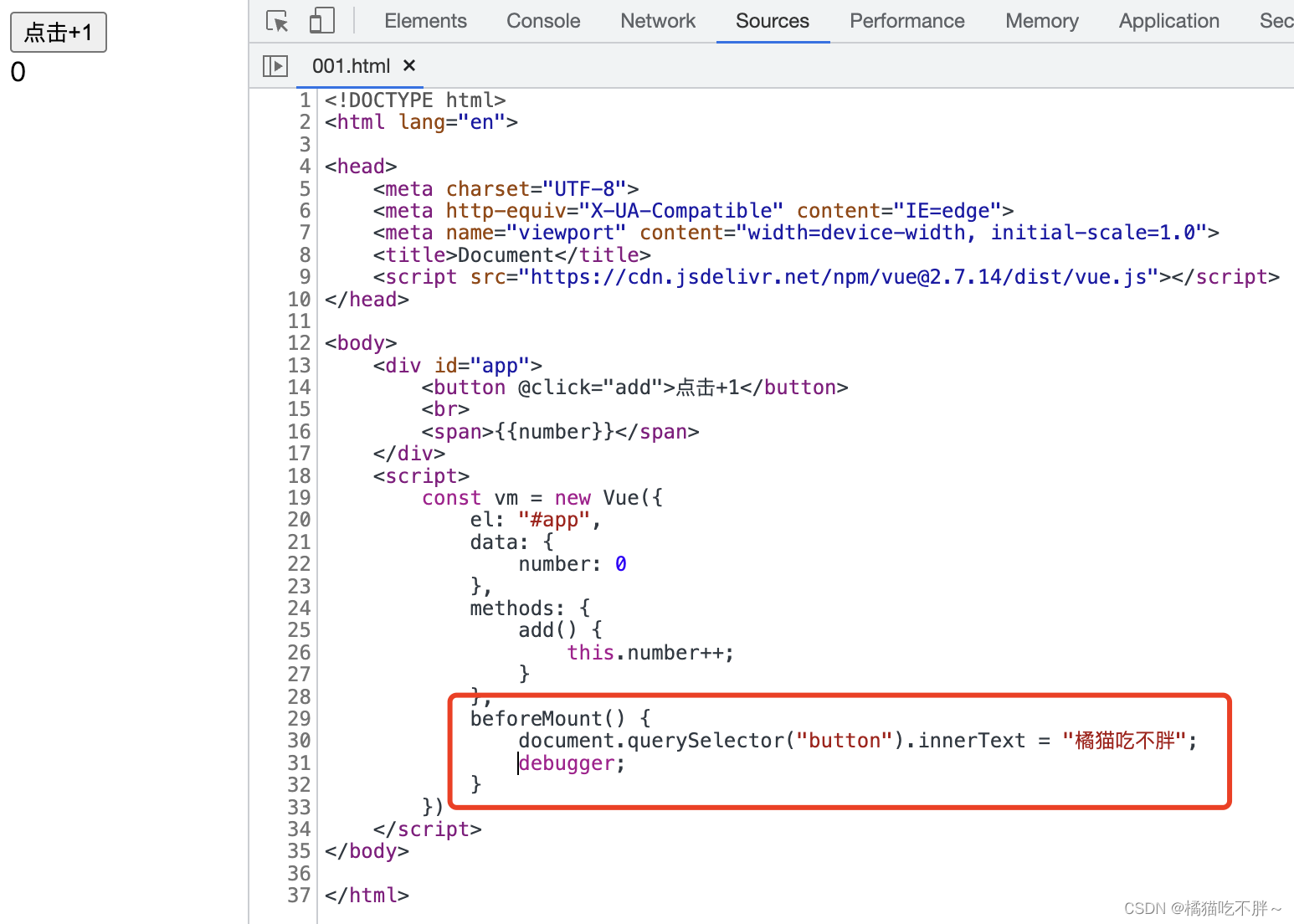This screenshot has width=1294, height=924.
Task: Click the html lang="en" line
Action: 421,121
